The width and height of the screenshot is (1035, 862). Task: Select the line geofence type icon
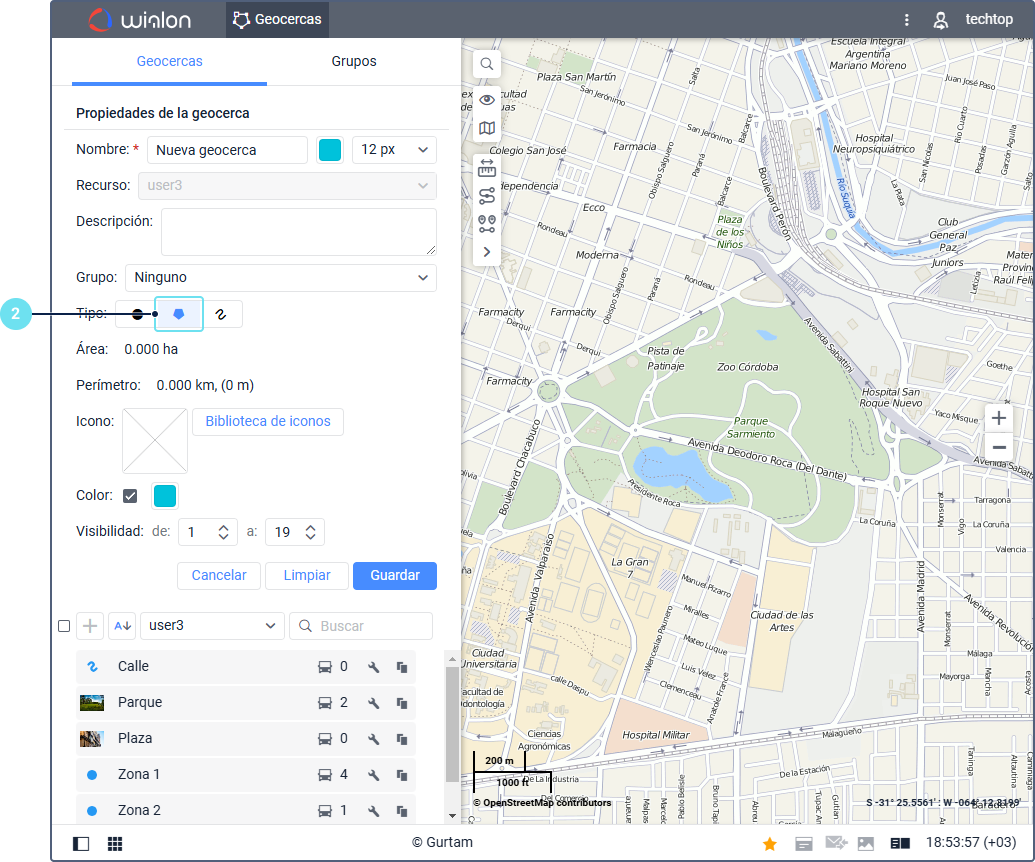(222, 314)
